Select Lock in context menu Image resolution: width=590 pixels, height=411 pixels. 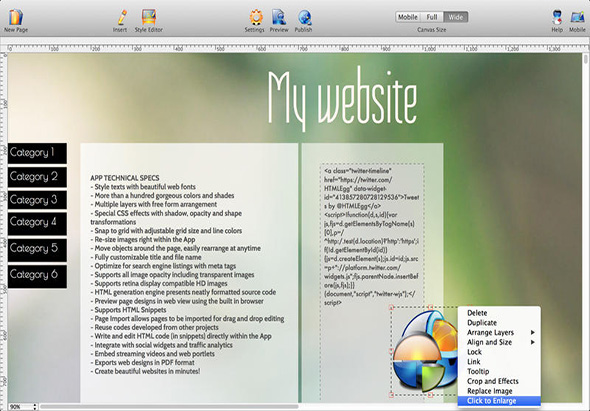point(499,352)
